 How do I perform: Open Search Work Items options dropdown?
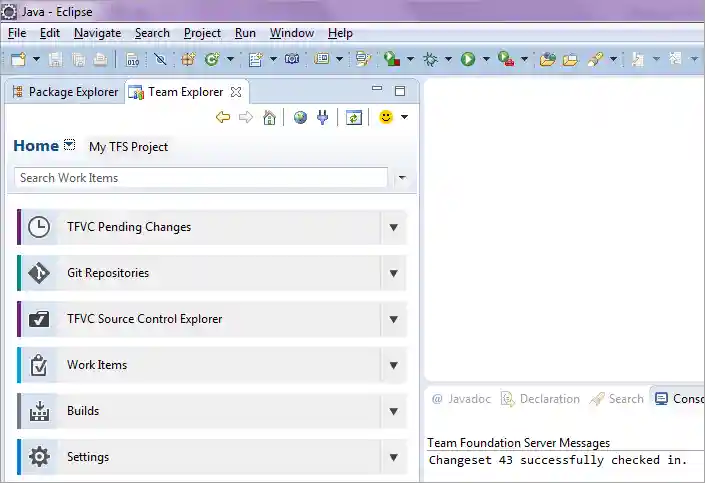pyautogui.click(x=402, y=178)
